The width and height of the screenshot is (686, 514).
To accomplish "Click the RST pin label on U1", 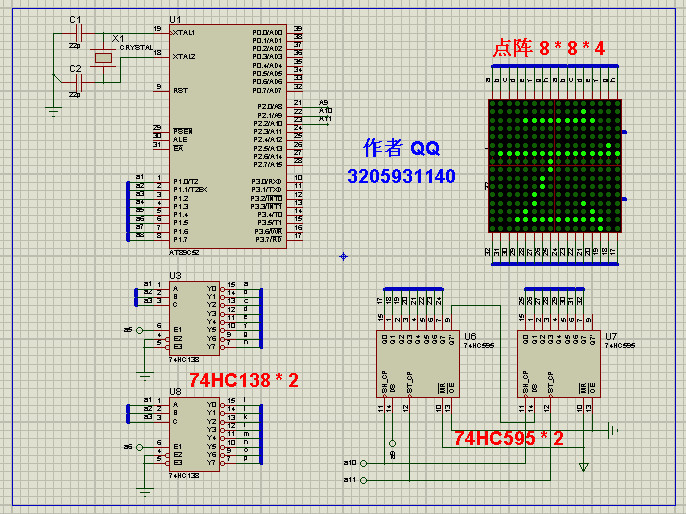I will 180,91.
